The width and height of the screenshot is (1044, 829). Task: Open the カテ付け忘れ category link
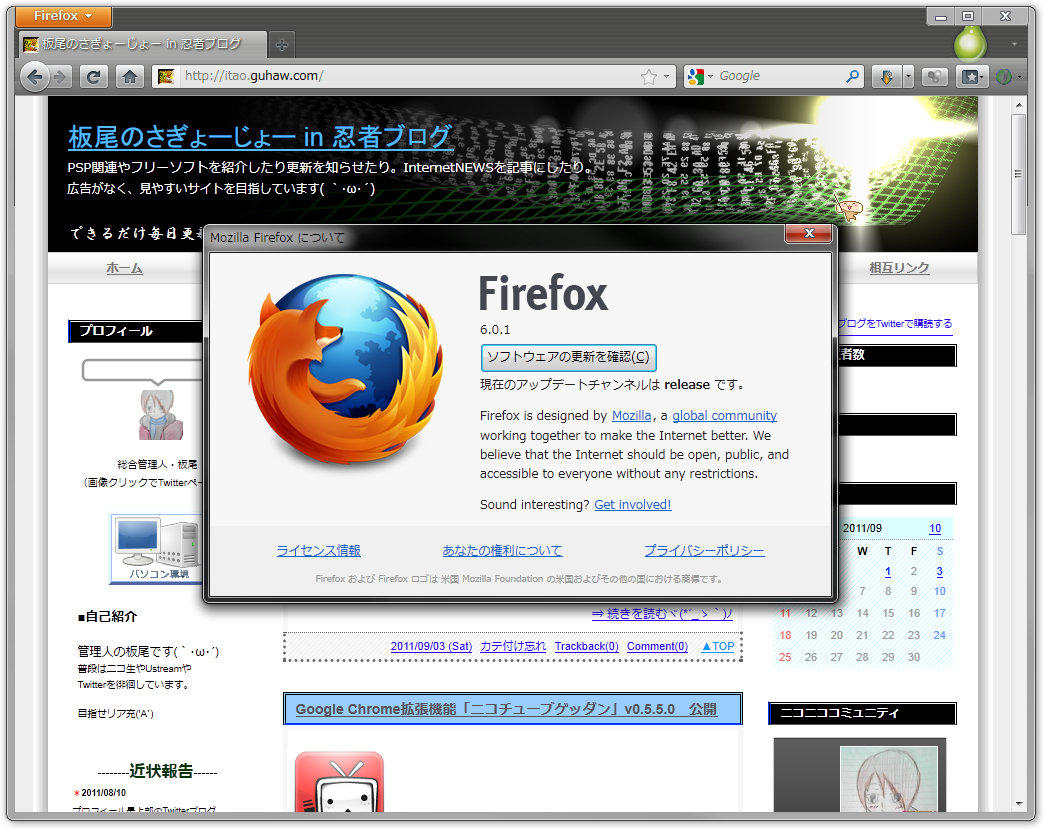click(513, 646)
